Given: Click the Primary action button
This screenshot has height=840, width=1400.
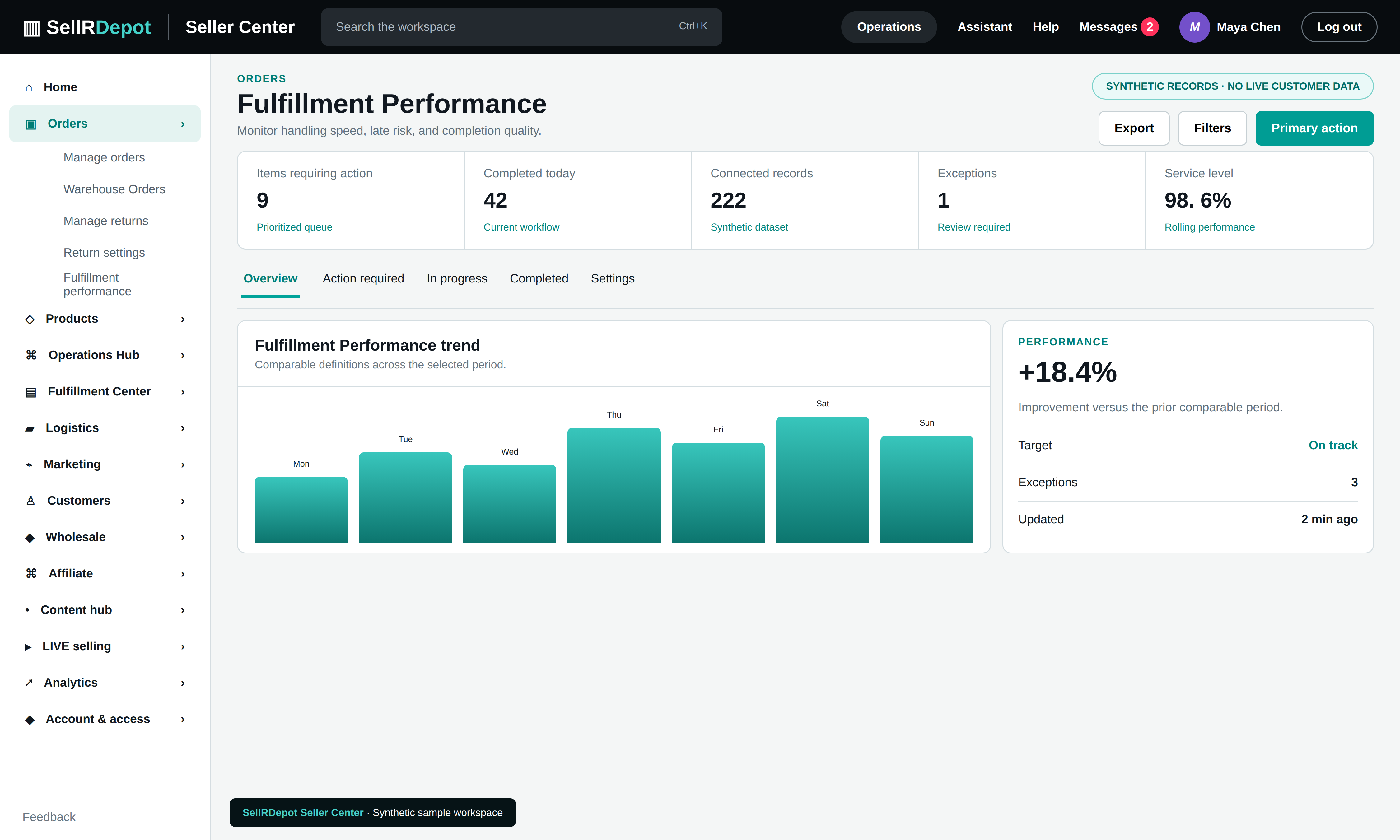Looking at the screenshot, I should click(x=1314, y=128).
